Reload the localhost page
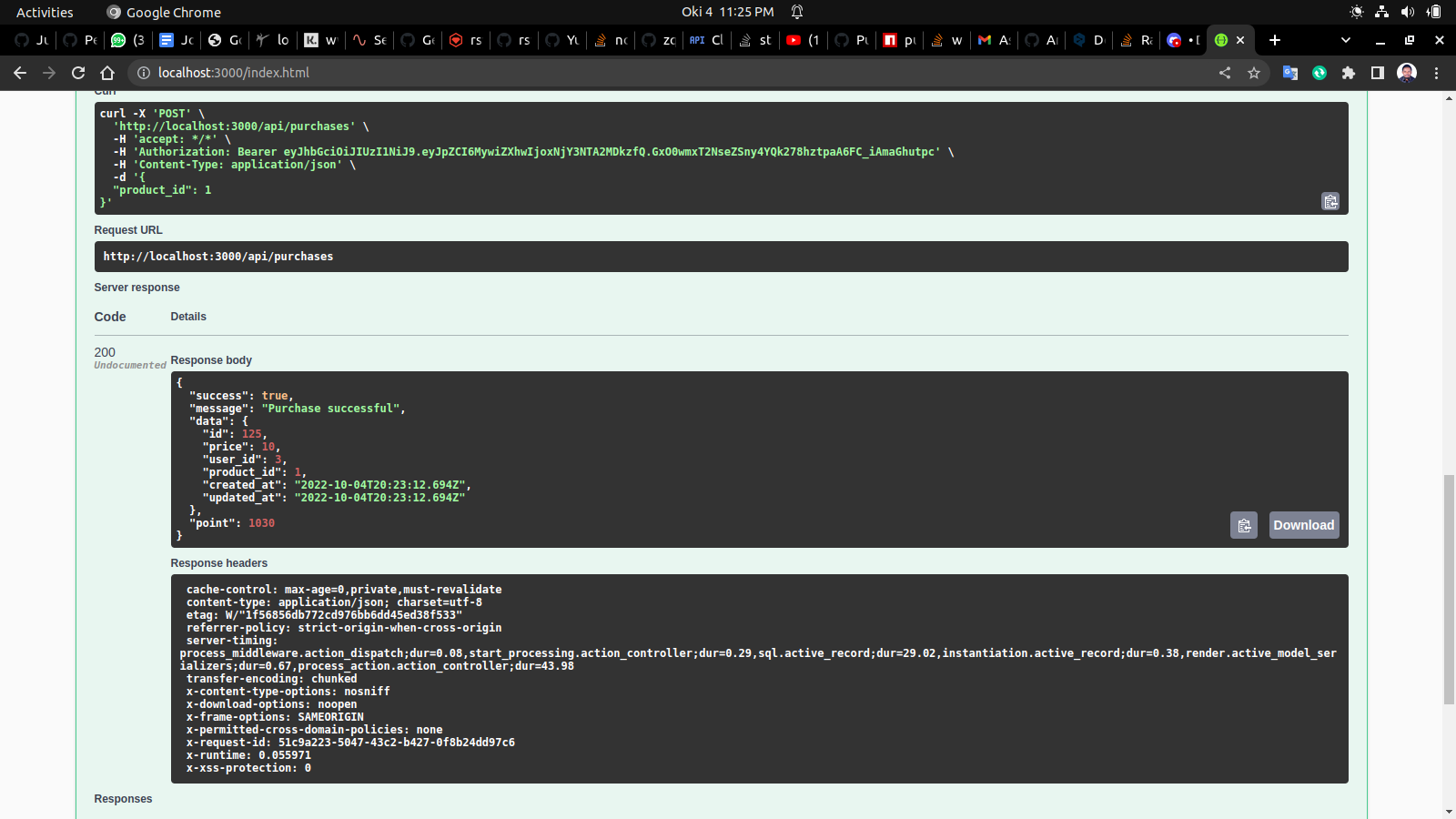This screenshot has height=819, width=1456. [78, 73]
